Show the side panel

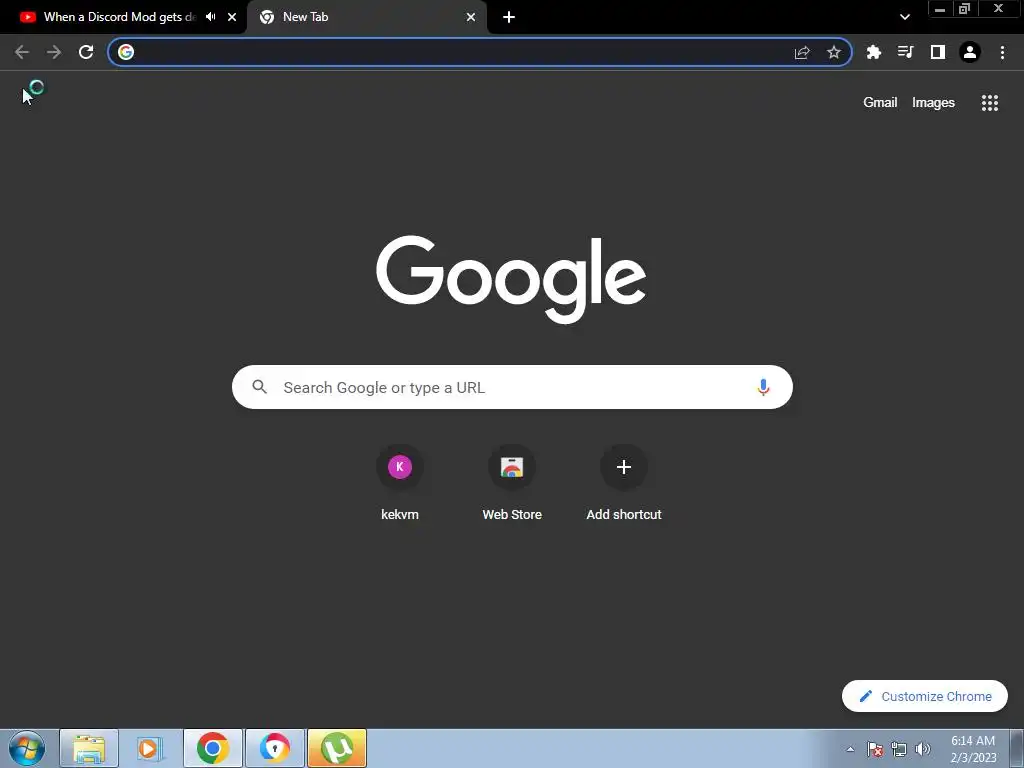938,52
